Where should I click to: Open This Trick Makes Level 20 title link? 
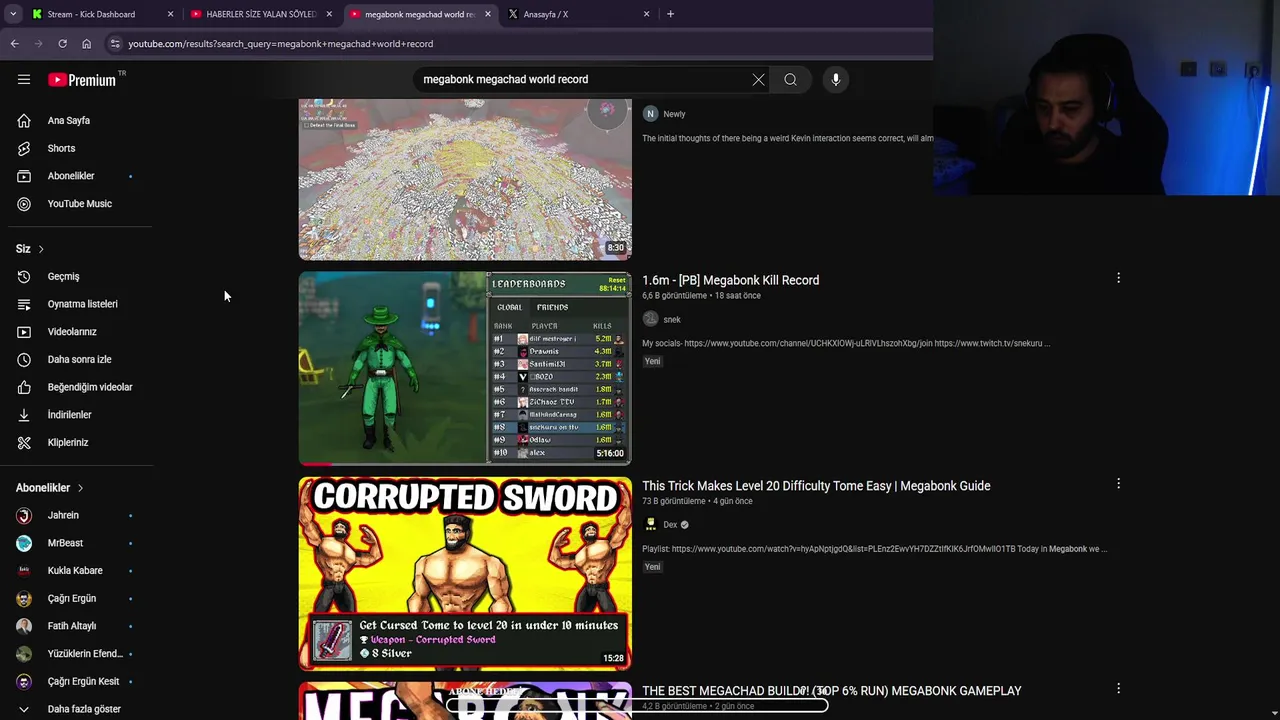coord(816,486)
